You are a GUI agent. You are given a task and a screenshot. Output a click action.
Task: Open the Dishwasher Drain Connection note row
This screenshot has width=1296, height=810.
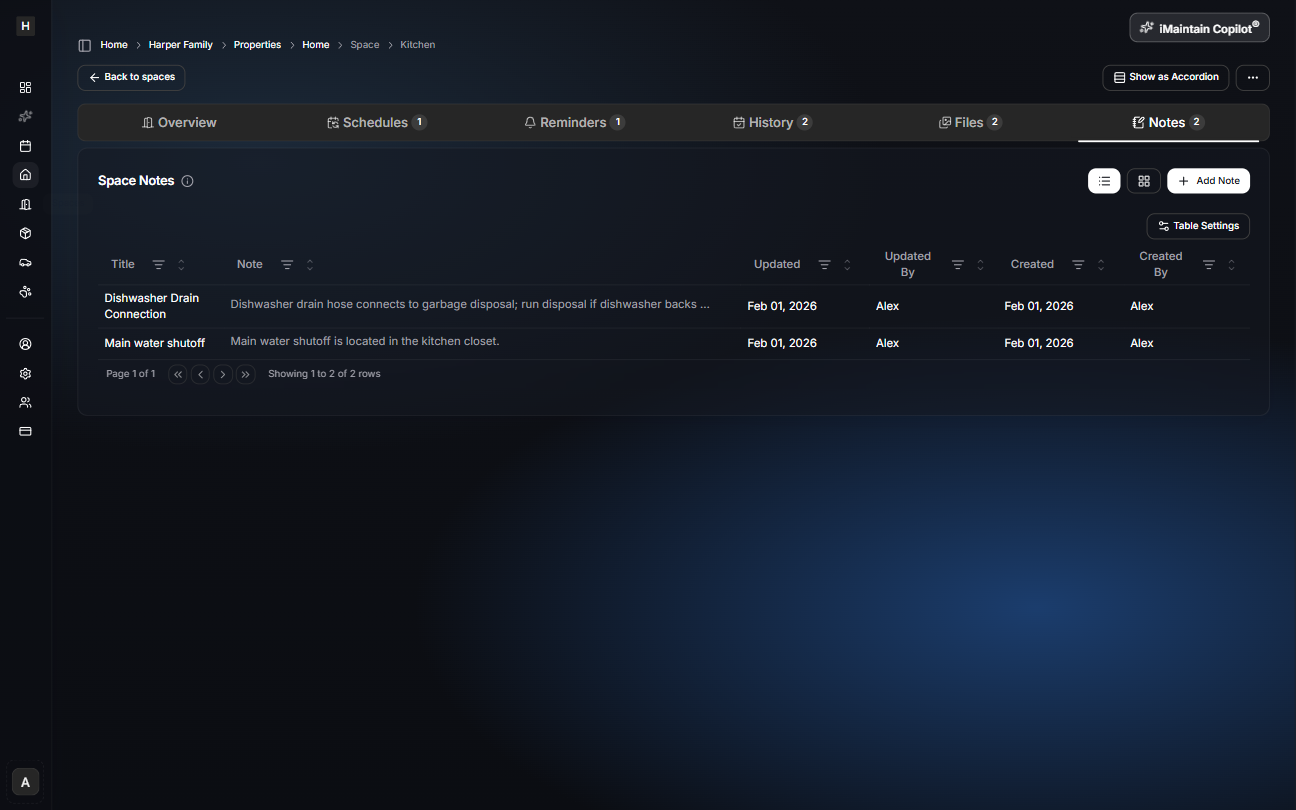click(x=152, y=306)
